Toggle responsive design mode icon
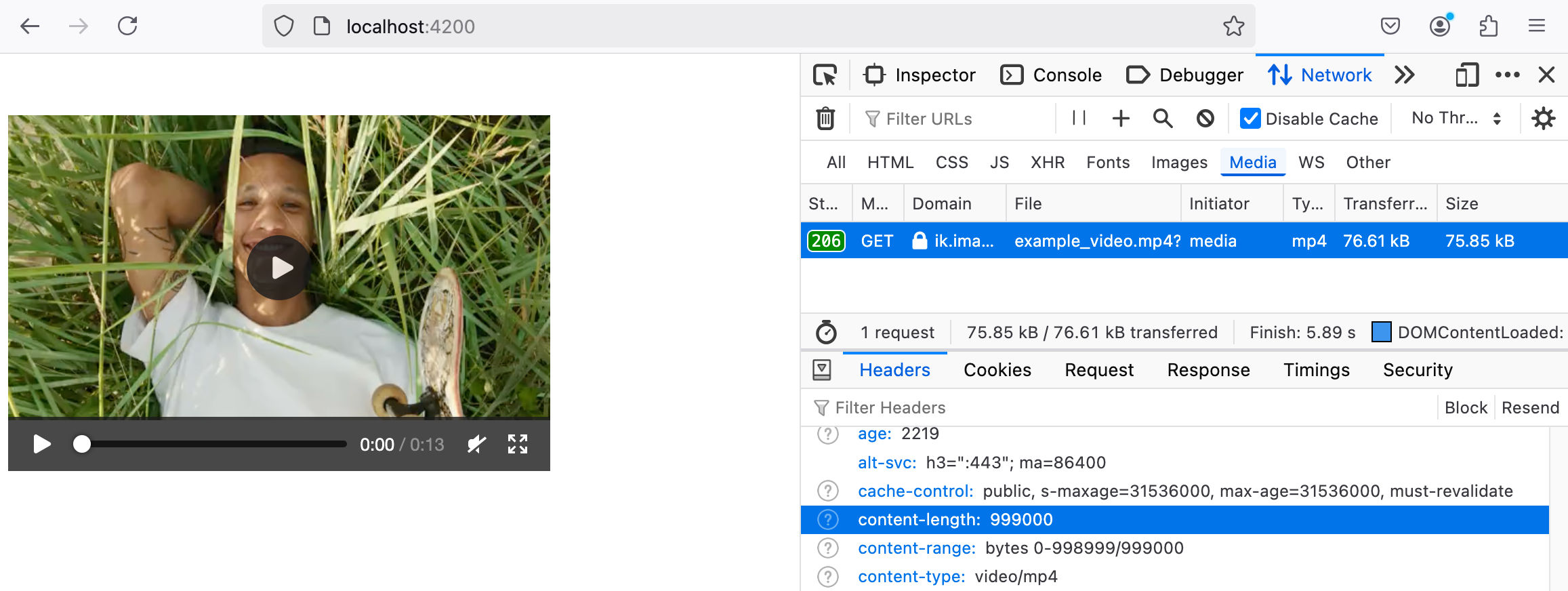This screenshot has height=591, width=1568. [x=1467, y=75]
